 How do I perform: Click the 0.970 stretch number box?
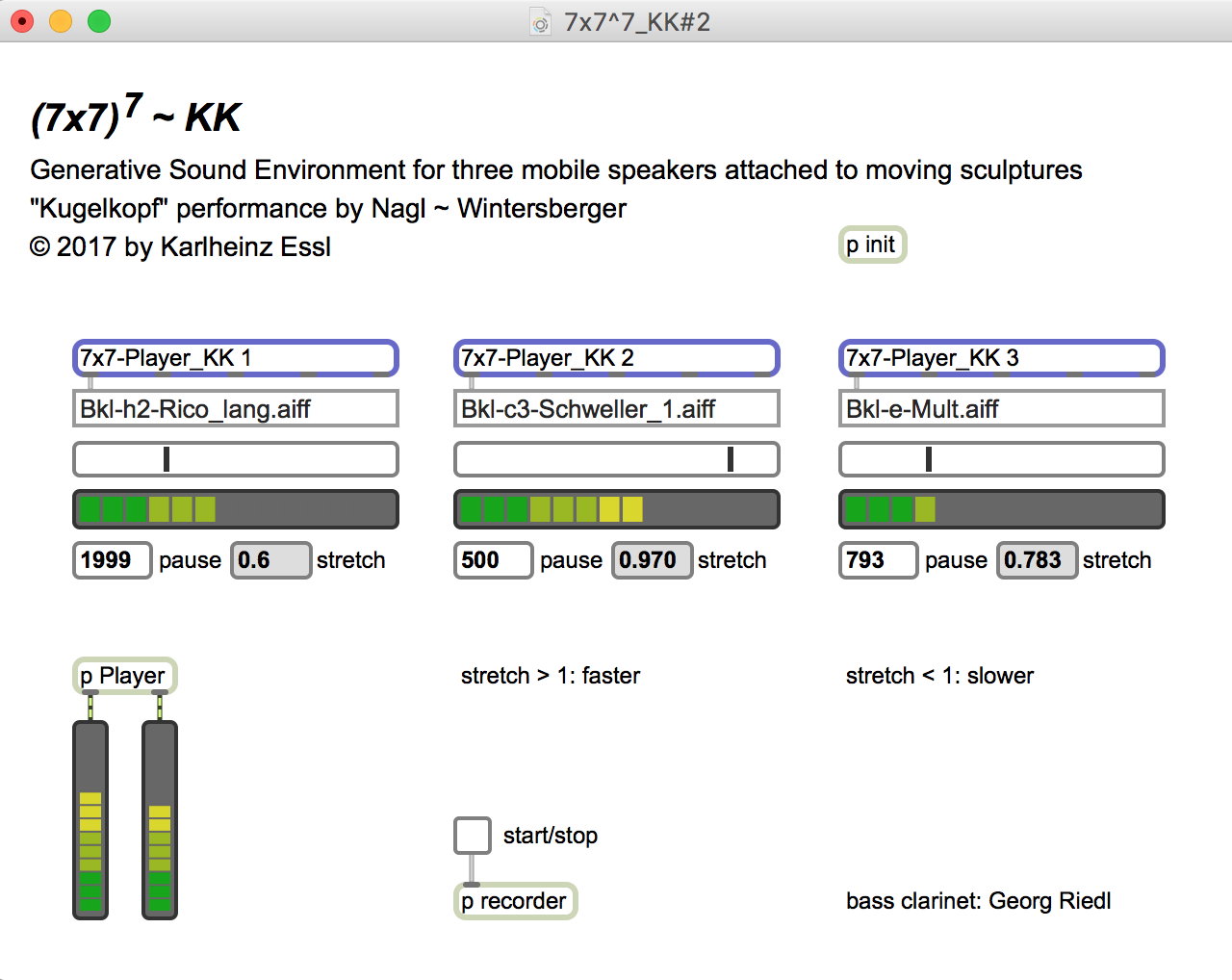click(x=652, y=560)
